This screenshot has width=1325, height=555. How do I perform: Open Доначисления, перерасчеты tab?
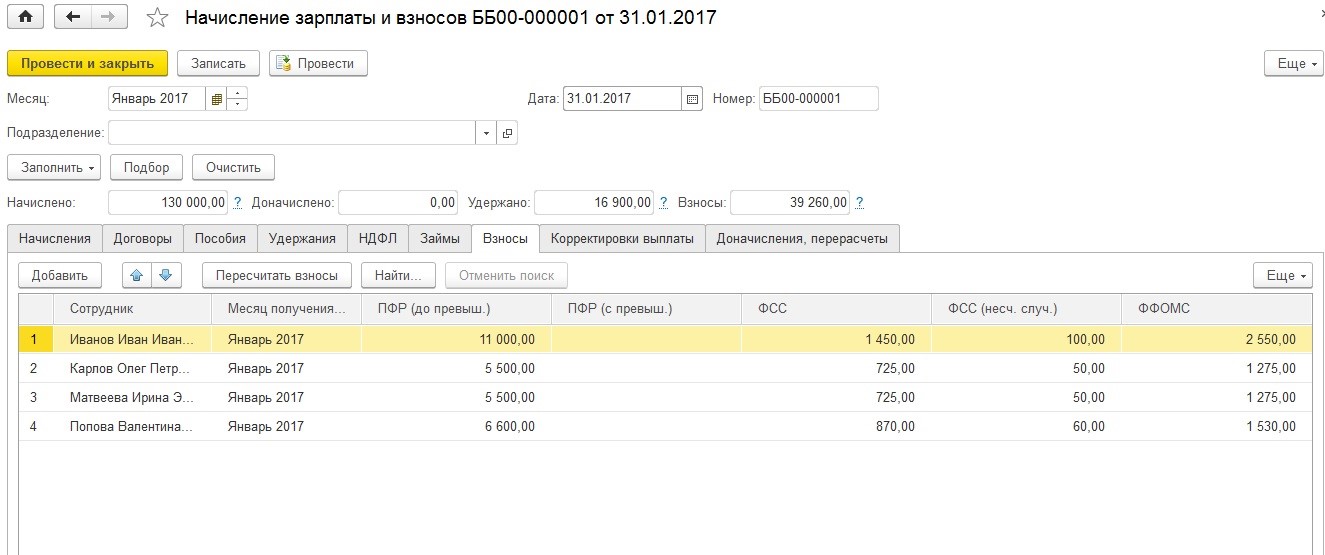coord(803,238)
